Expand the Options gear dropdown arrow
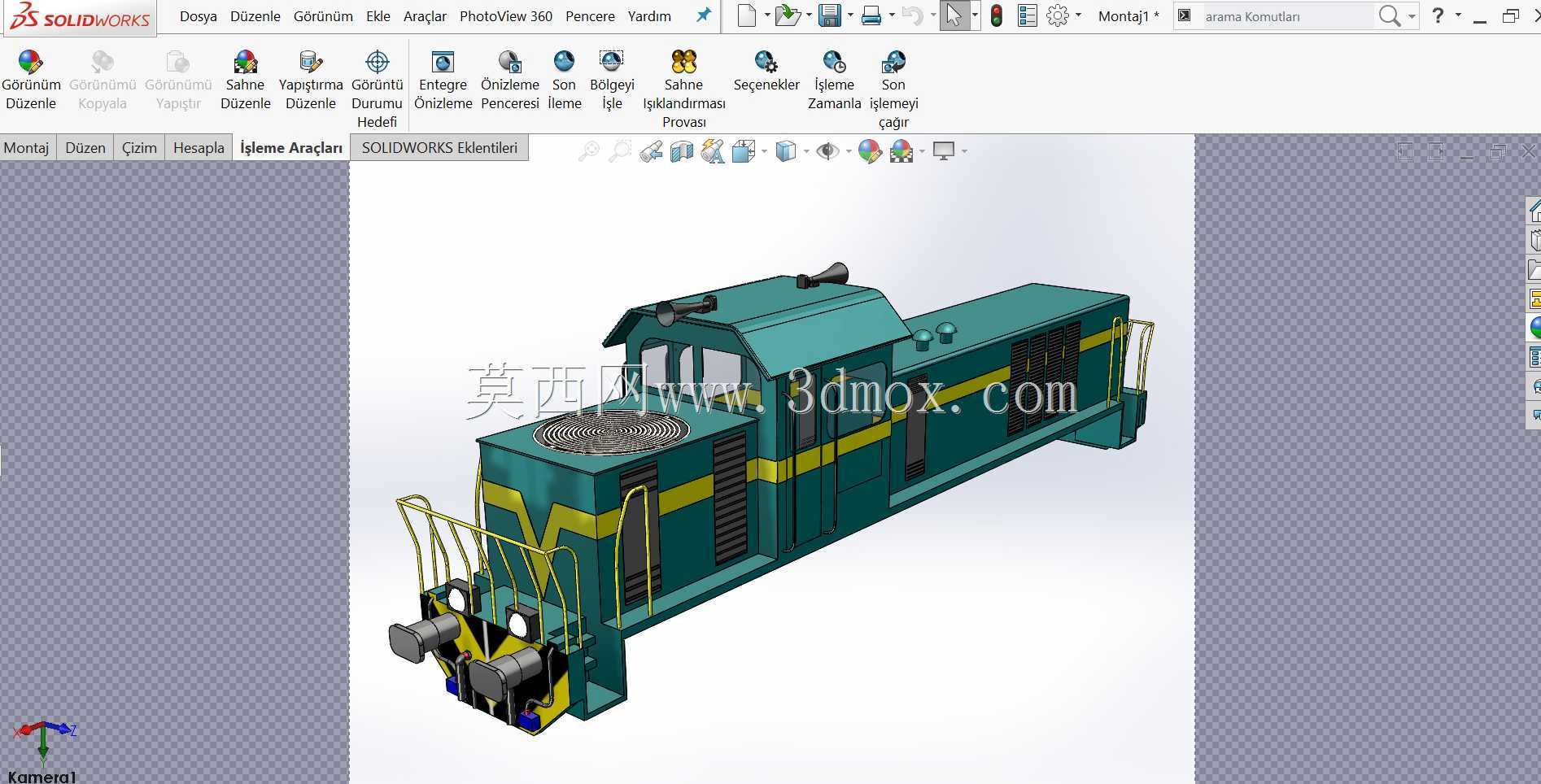The image size is (1541, 784). point(1078,15)
